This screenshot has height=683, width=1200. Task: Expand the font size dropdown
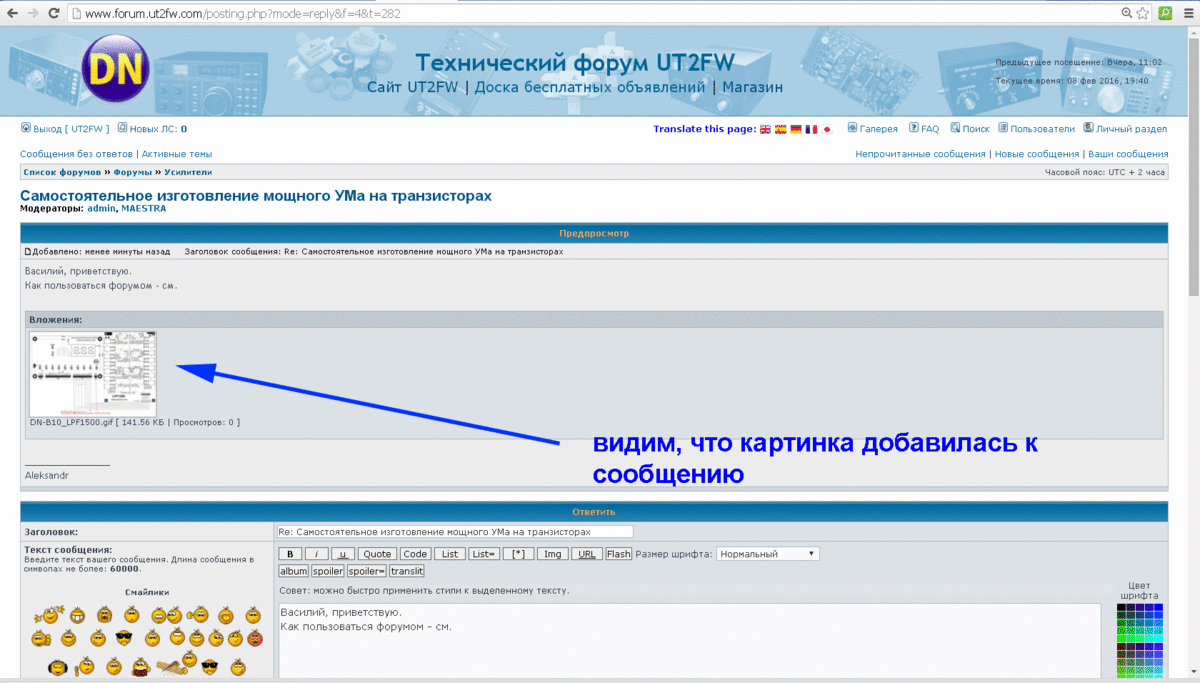point(767,554)
